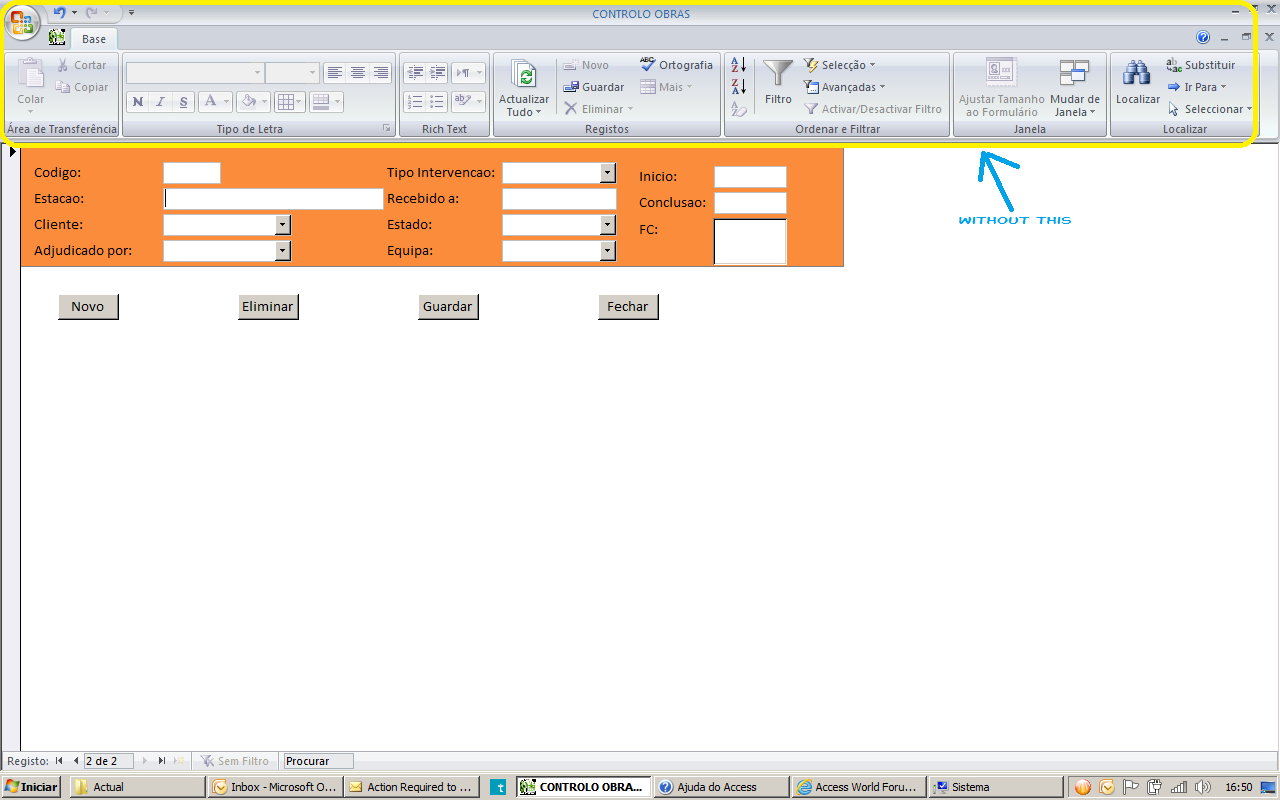Open the gridlines dropdown button
Screen dimensions: 1280x800
pos(290,102)
